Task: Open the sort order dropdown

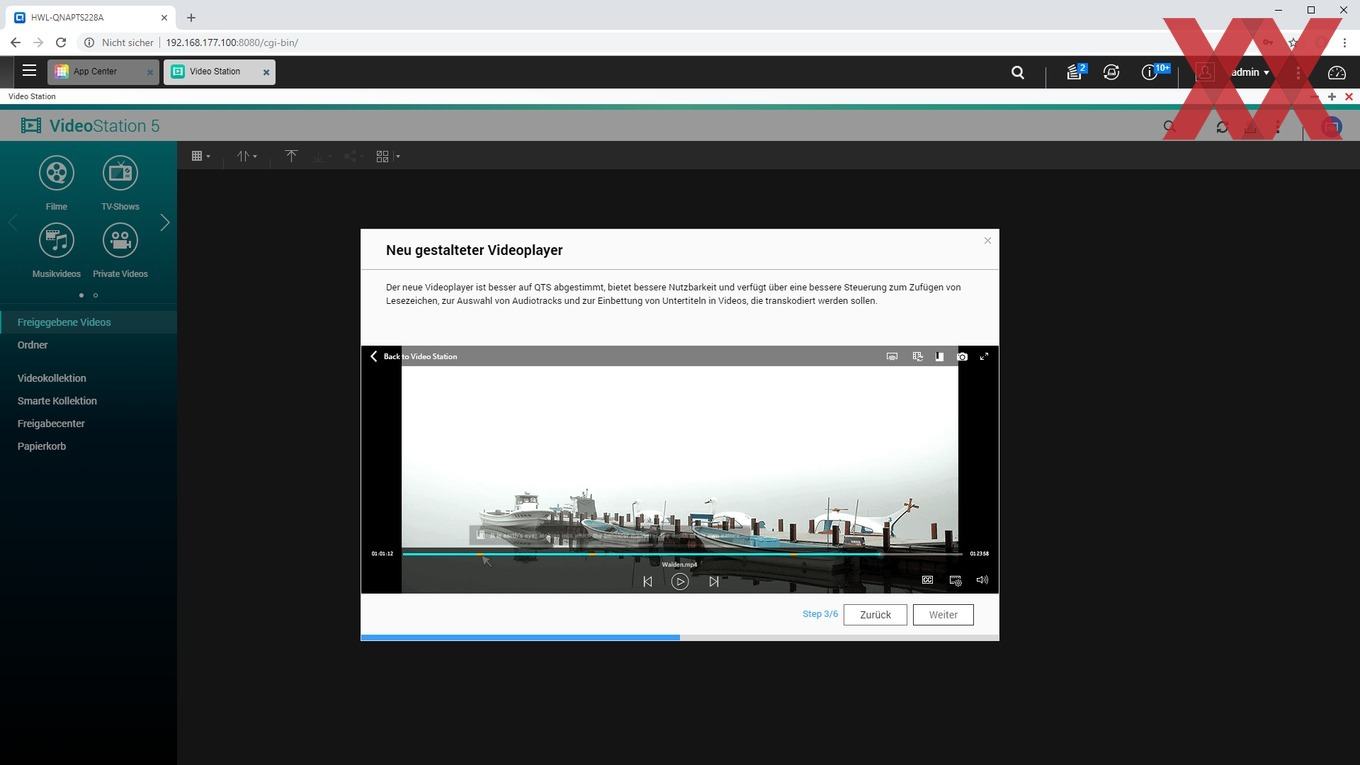Action: coord(247,156)
